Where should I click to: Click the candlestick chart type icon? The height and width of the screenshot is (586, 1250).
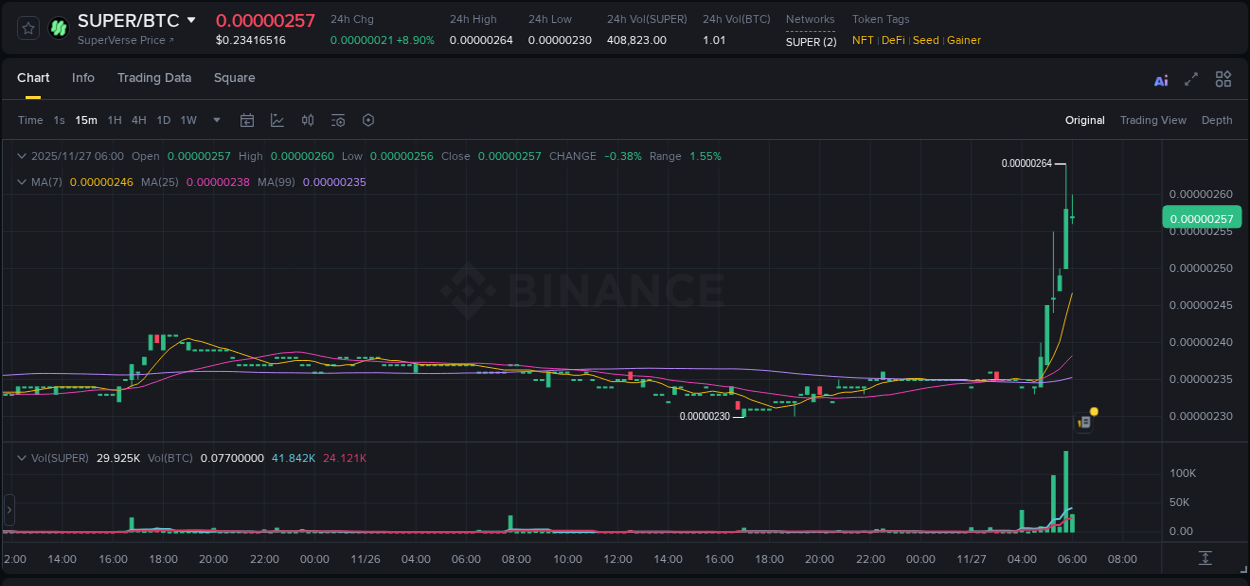click(x=307, y=120)
